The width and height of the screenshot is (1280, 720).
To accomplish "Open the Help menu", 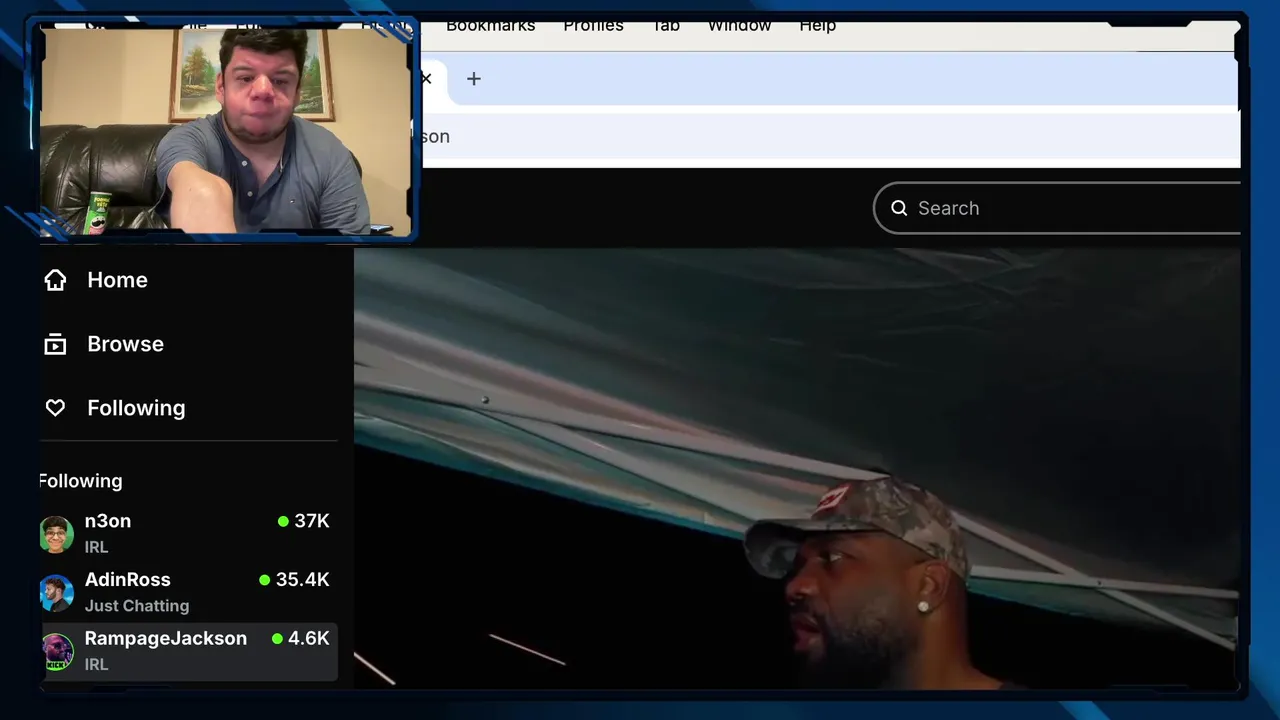I will [817, 25].
